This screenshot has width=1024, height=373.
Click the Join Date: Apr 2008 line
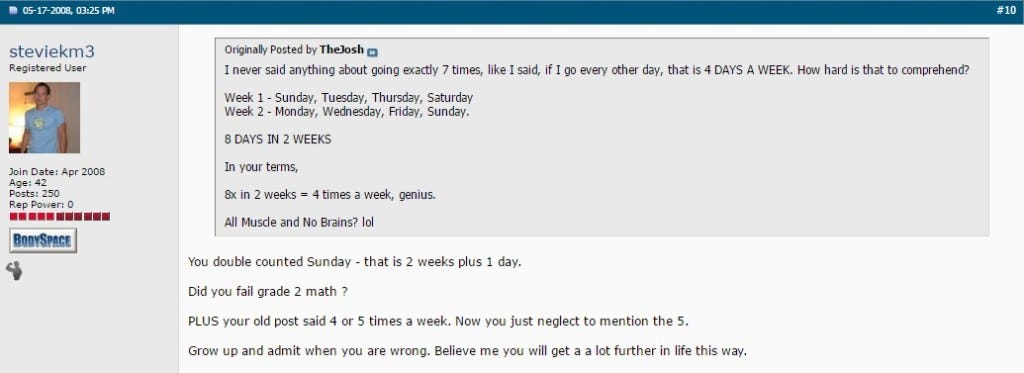57,172
